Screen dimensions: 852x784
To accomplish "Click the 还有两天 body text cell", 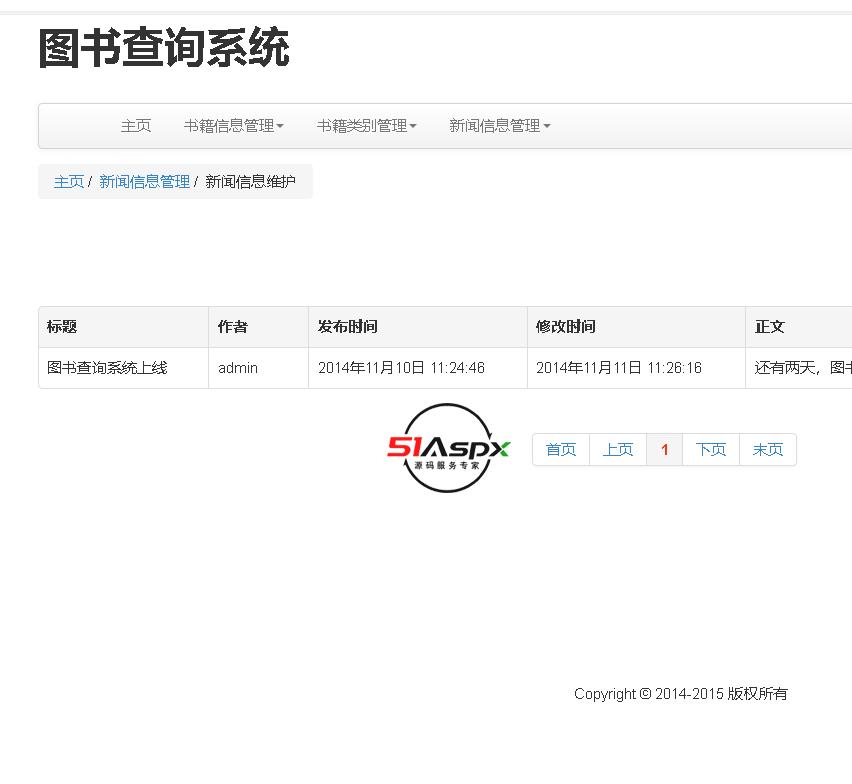I will coord(799,368).
